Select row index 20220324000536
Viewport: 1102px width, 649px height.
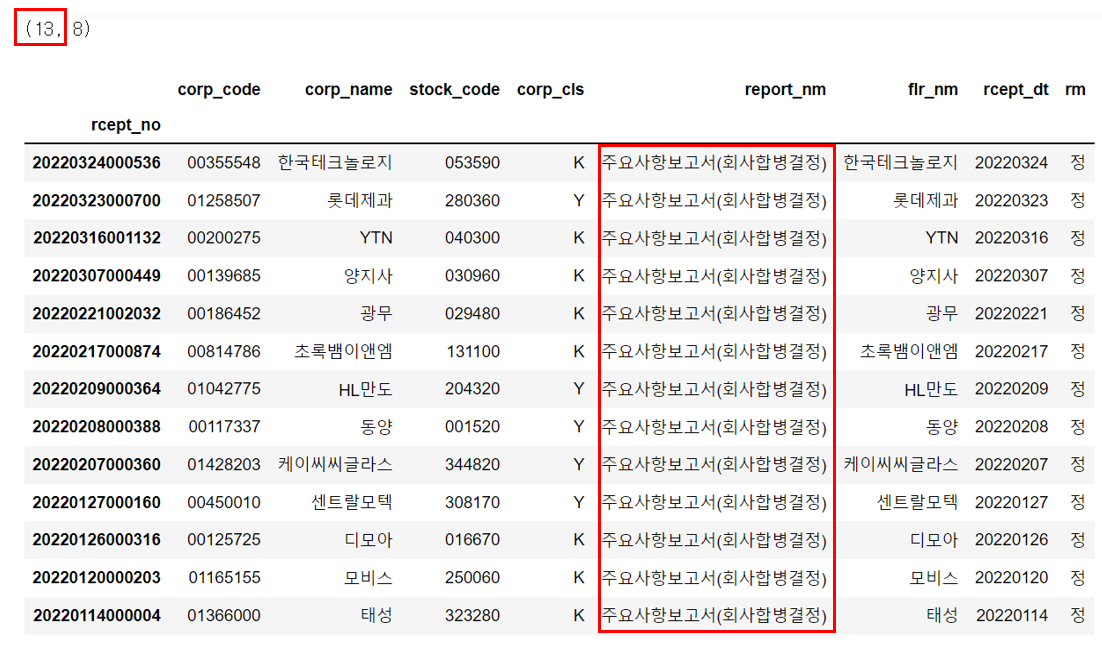click(x=96, y=163)
